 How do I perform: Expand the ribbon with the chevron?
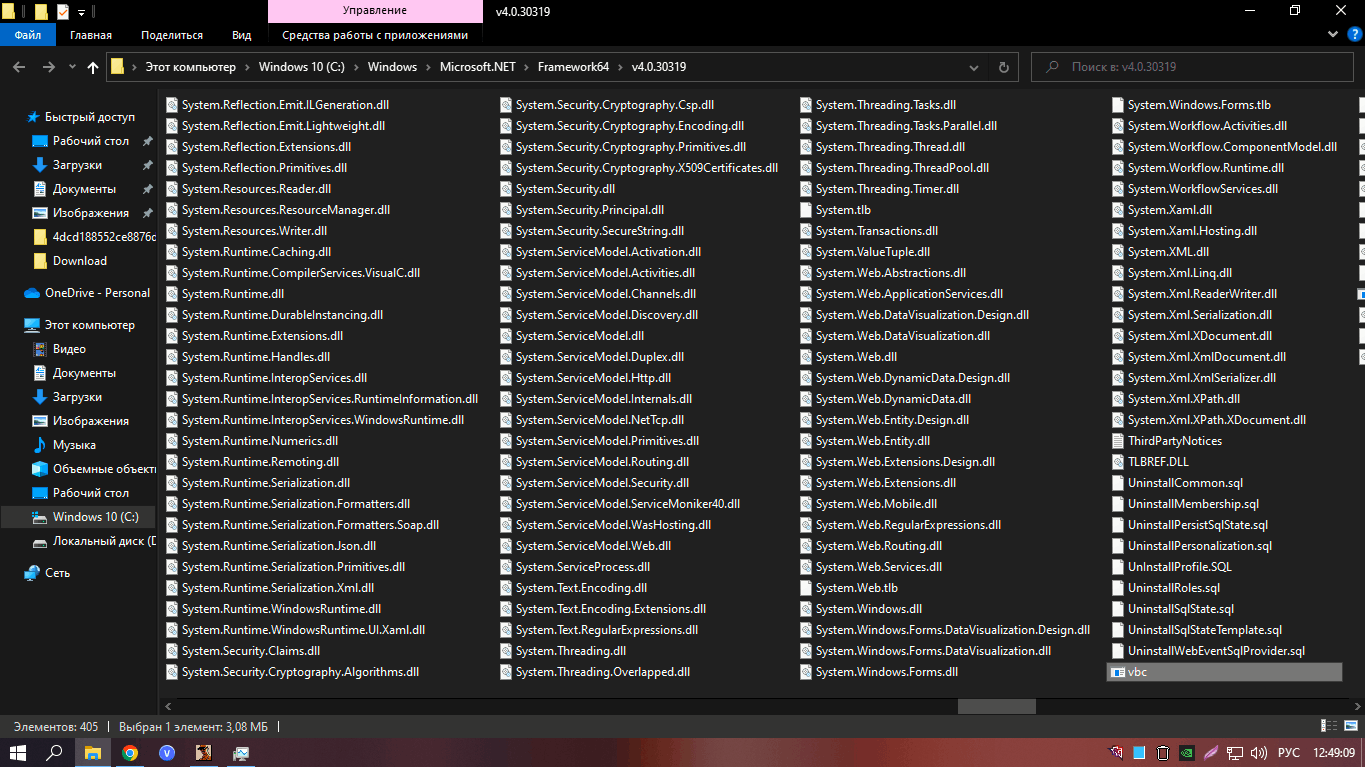pyautogui.click(x=1332, y=34)
